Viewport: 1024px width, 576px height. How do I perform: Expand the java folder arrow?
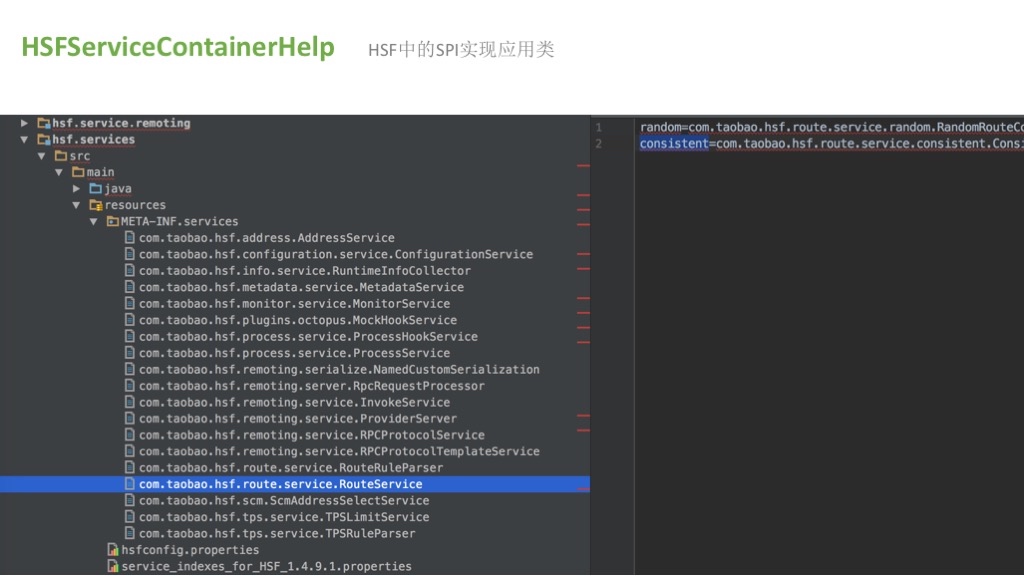(x=76, y=189)
